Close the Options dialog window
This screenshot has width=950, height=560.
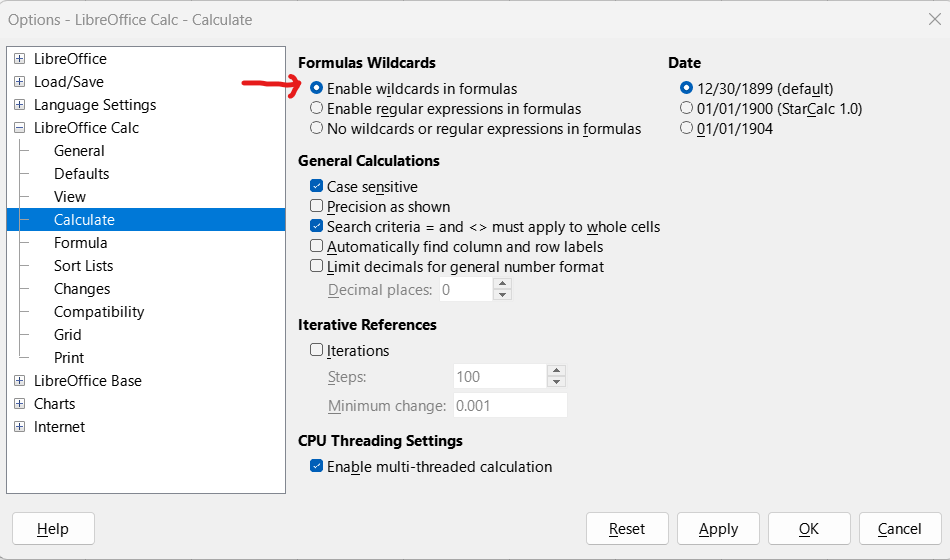click(935, 19)
